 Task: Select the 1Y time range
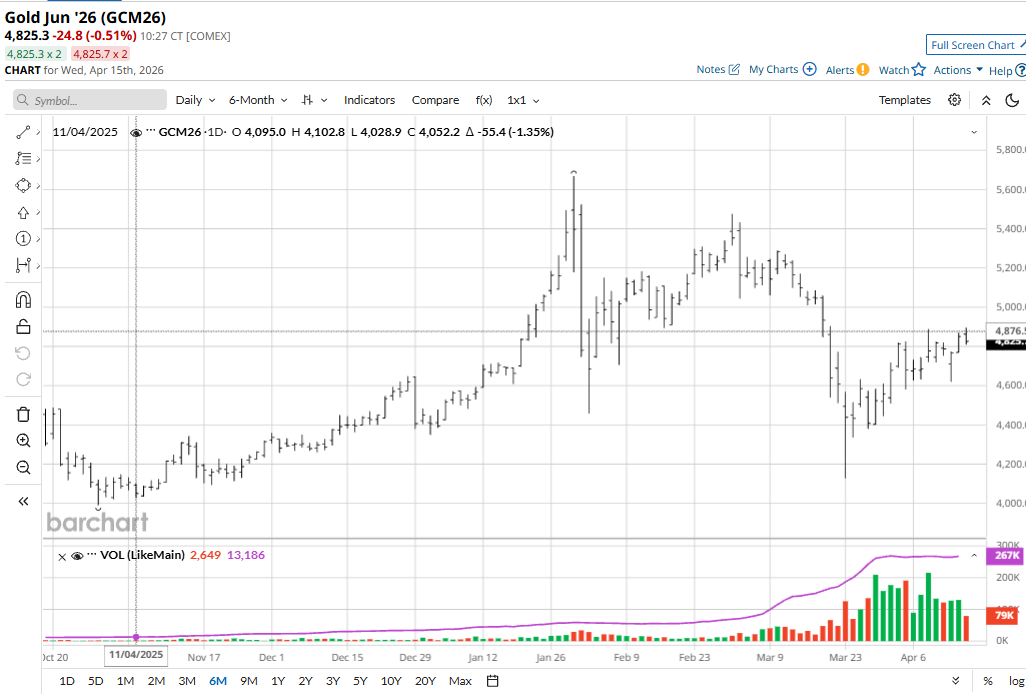(278, 681)
